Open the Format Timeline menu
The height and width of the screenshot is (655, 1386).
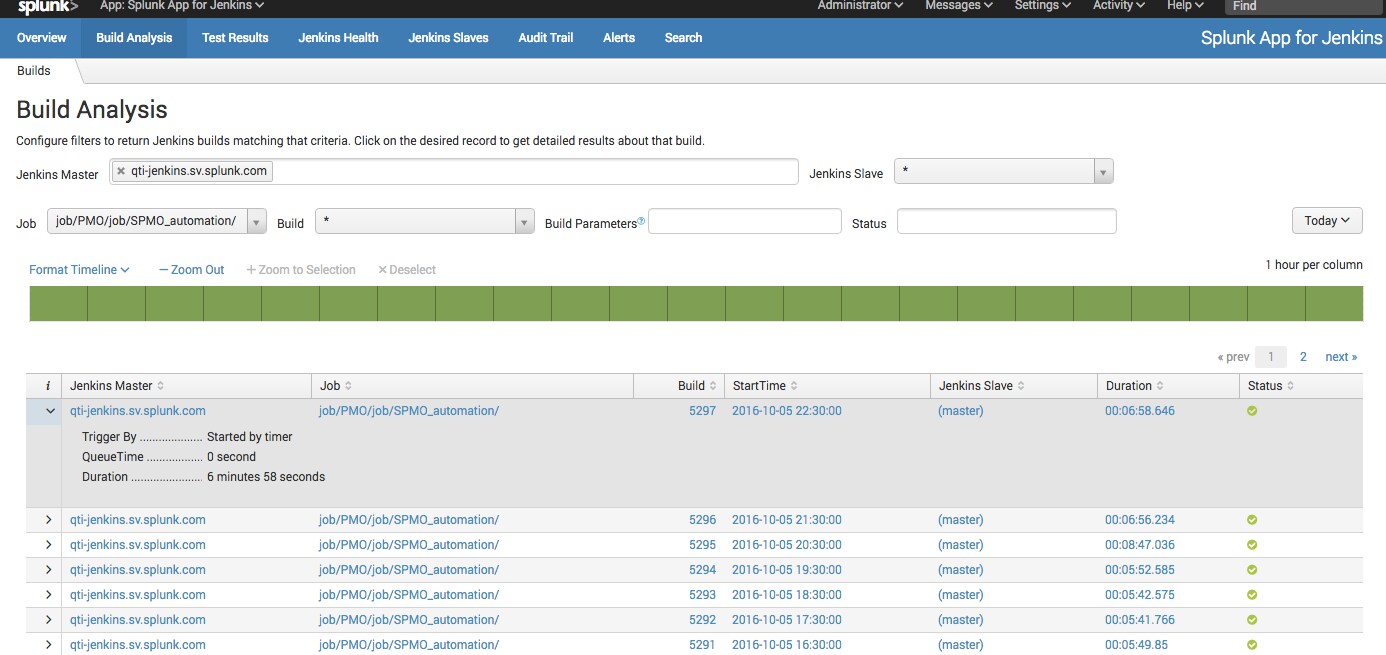pos(79,270)
